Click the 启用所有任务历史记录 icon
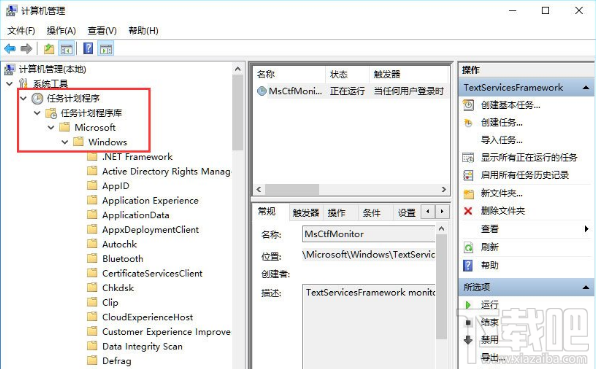This screenshot has height=369, width=596. [x=468, y=175]
